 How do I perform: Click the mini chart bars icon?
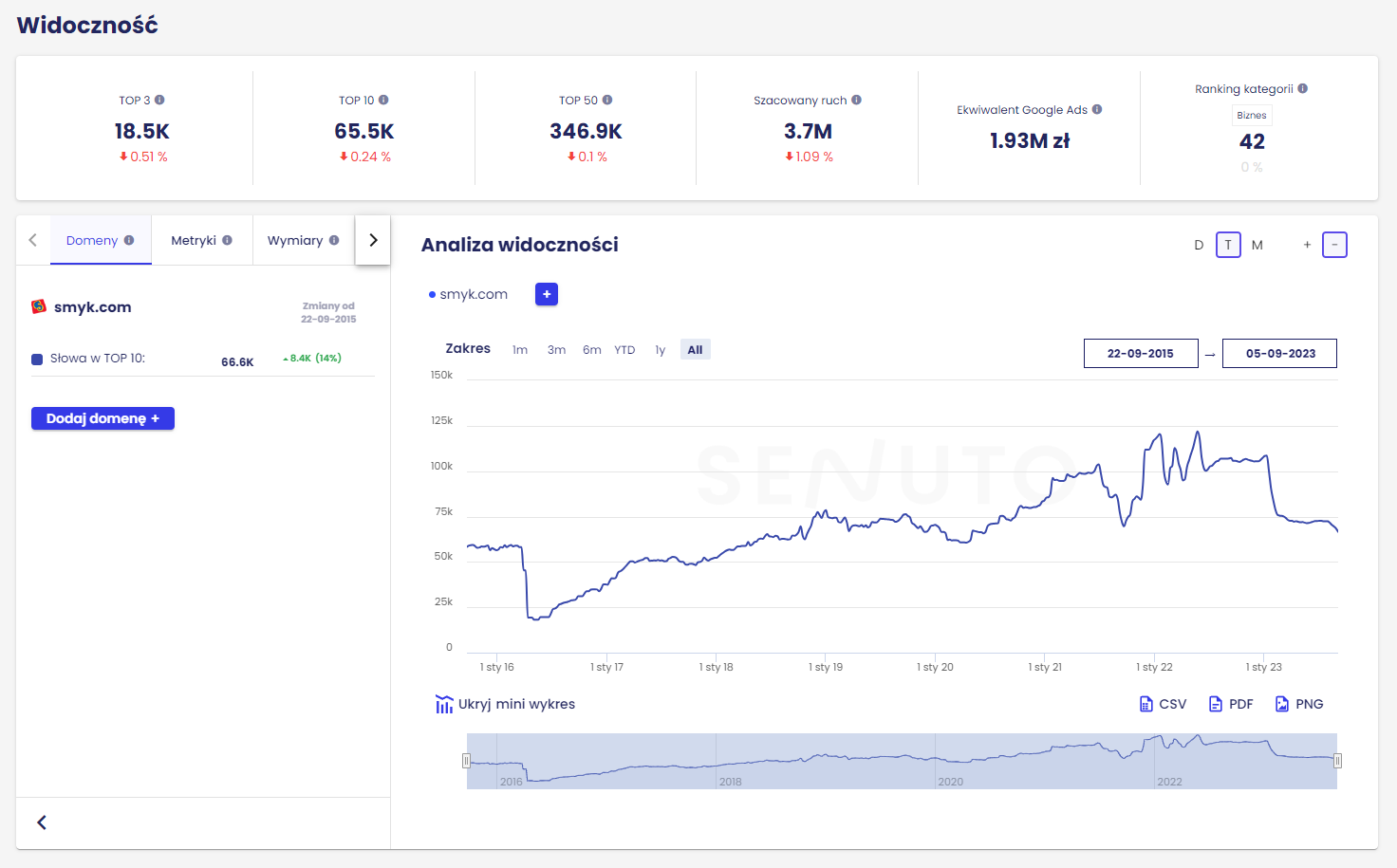tap(444, 704)
